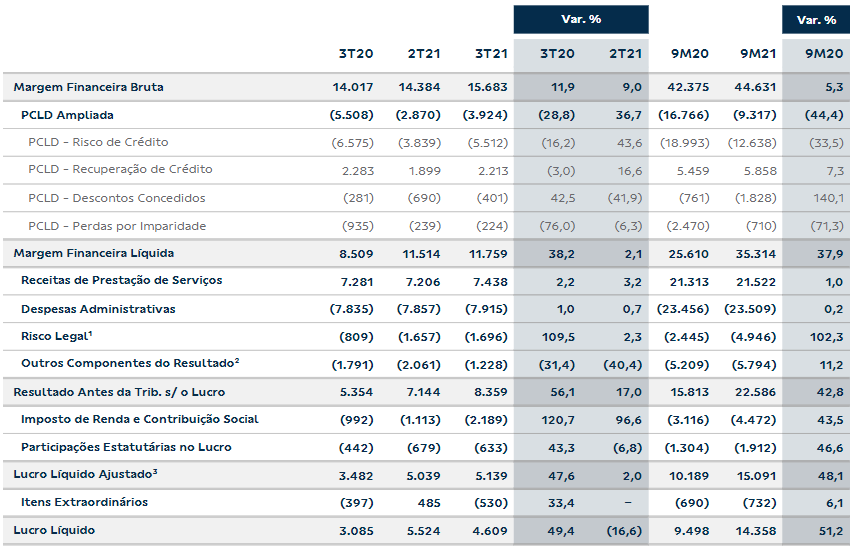This screenshot has height=546, width=850.
Task: Select PCLD - Perdas por Imparidade label
Action: click(117, 226)
